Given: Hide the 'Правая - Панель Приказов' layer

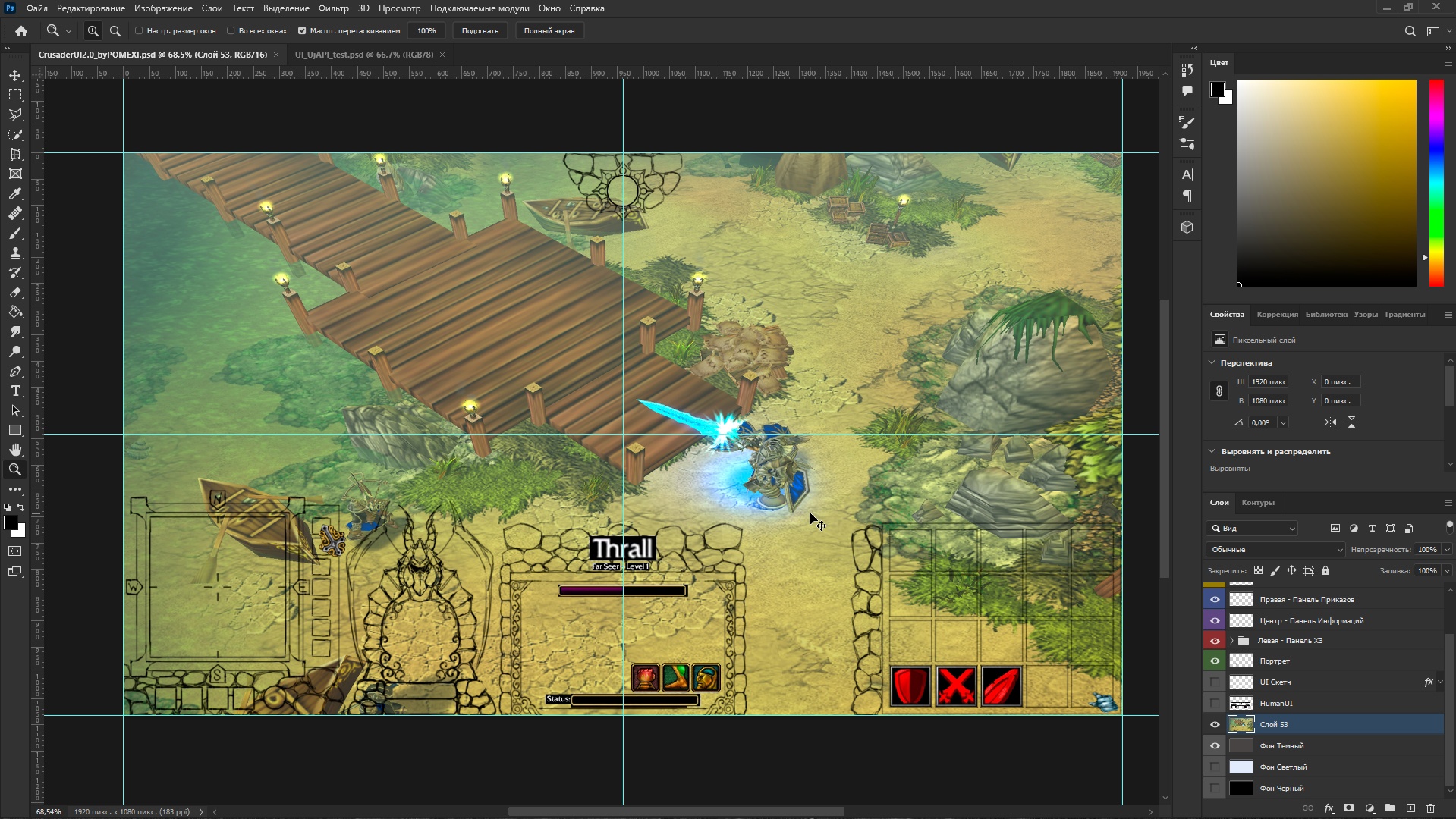Looking at the screenshot, I should (x=1215, y=599).
